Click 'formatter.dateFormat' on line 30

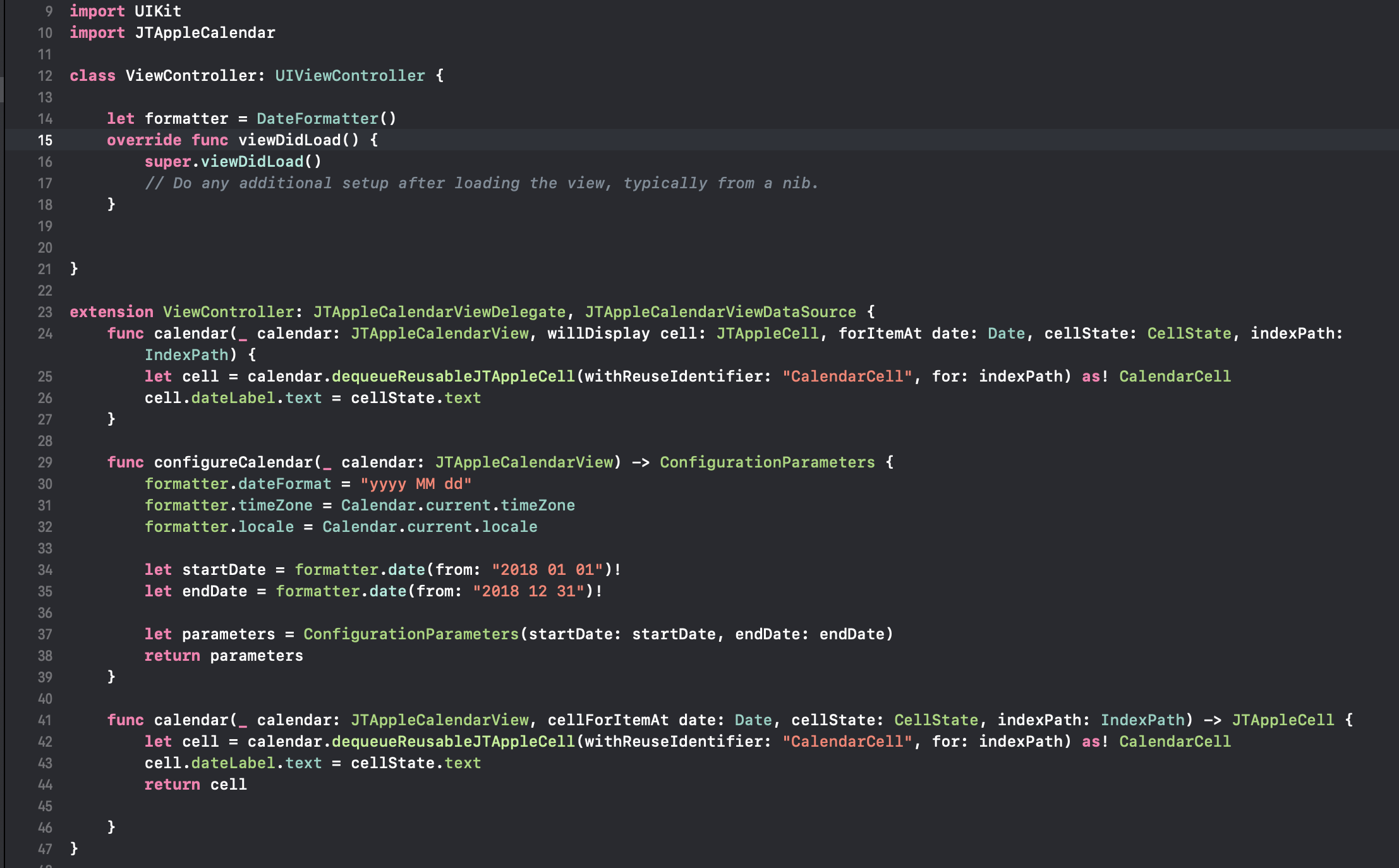pyautogui.click(x=238, y=484)
